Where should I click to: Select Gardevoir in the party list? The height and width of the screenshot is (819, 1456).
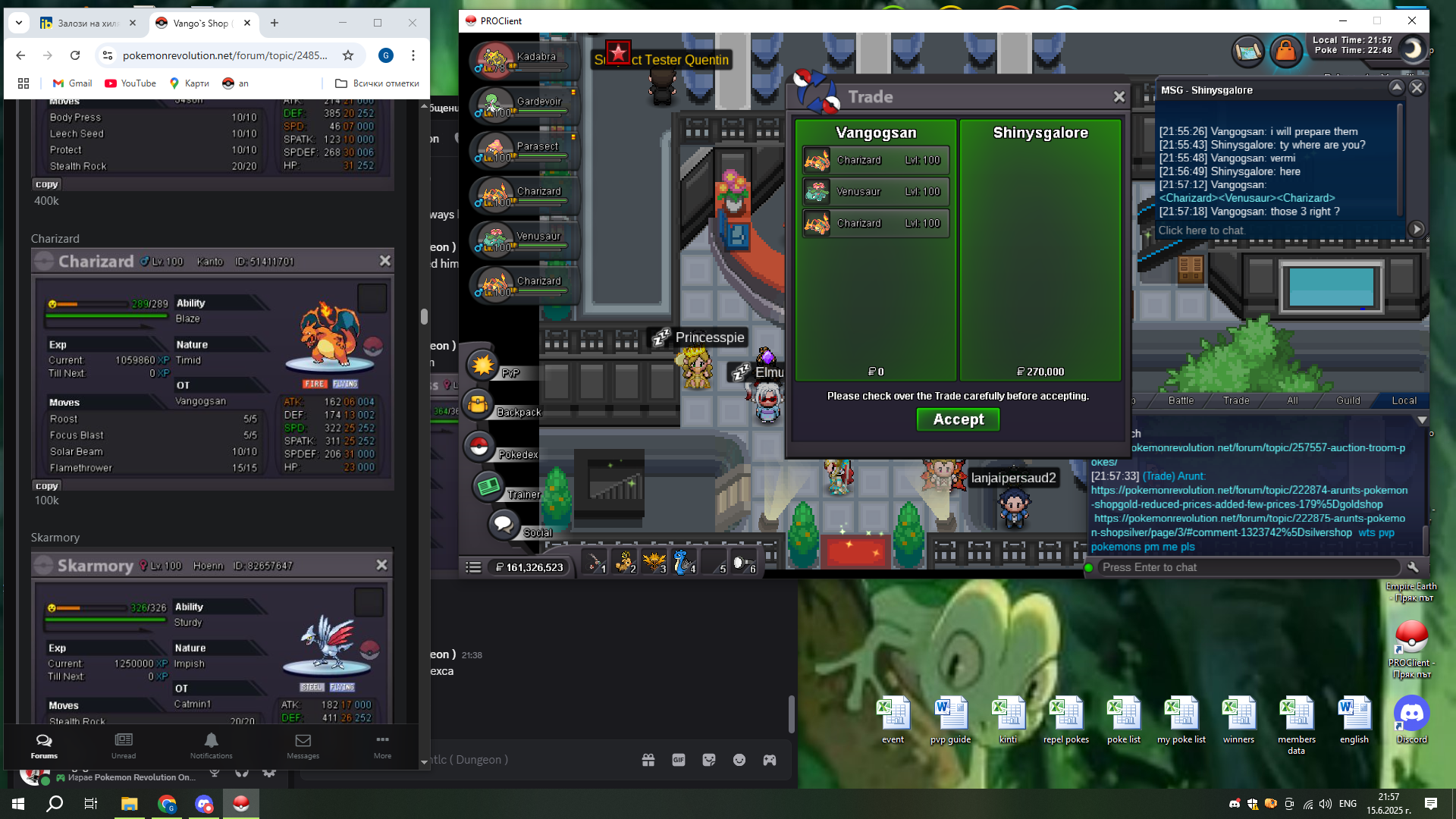(523, 105)
